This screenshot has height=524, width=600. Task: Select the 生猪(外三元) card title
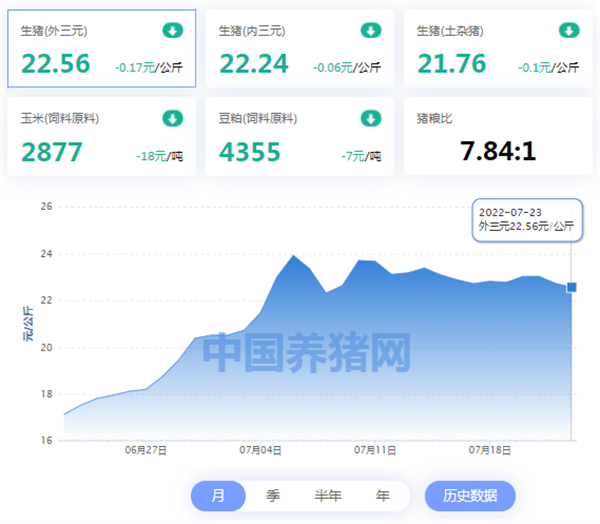[54, 31]
